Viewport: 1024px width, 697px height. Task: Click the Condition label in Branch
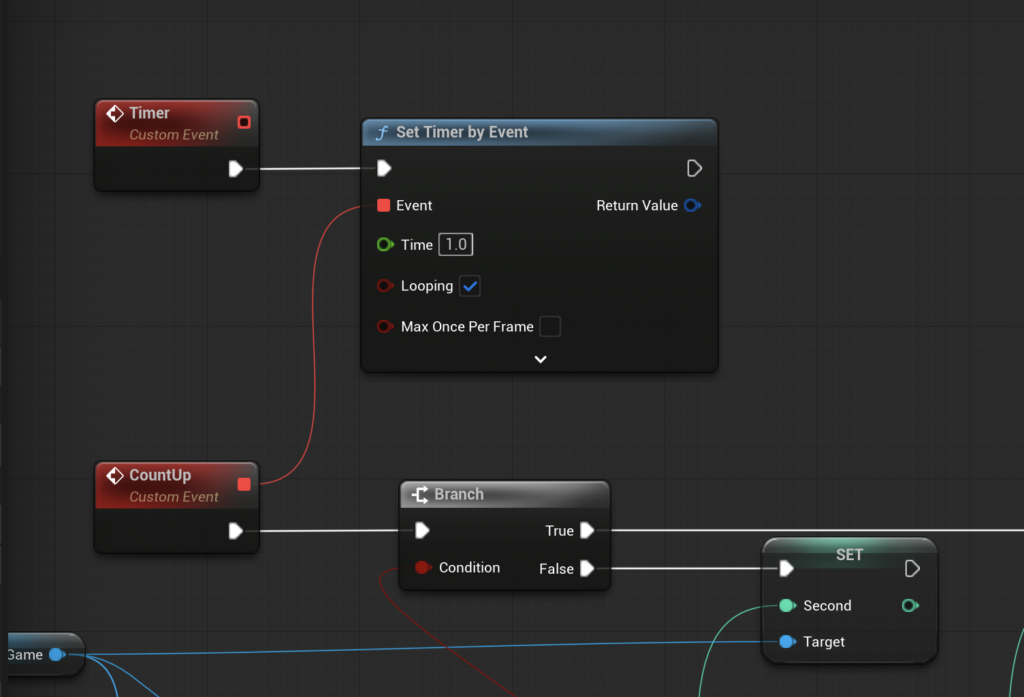(469, 568)
